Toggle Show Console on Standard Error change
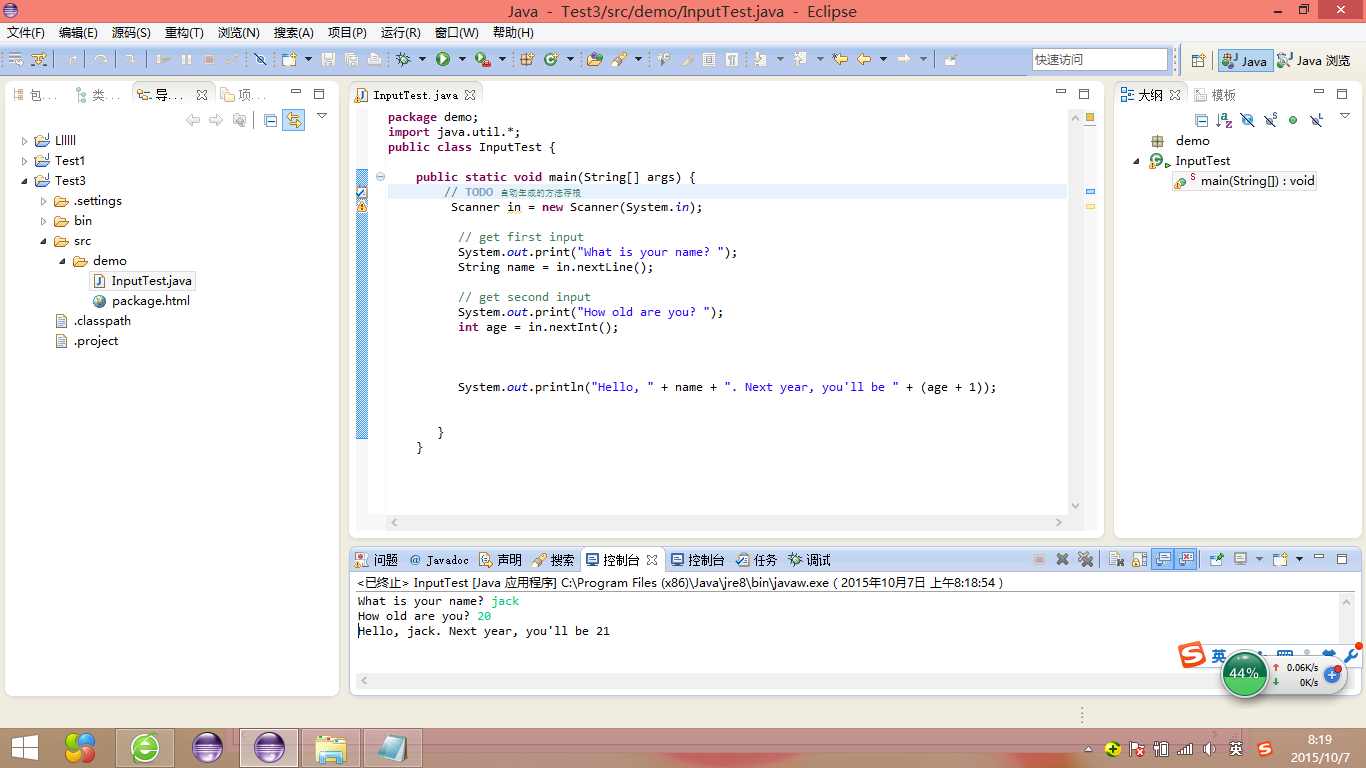The width and height of the screenshot is (1366, 768). point(1186,559)
